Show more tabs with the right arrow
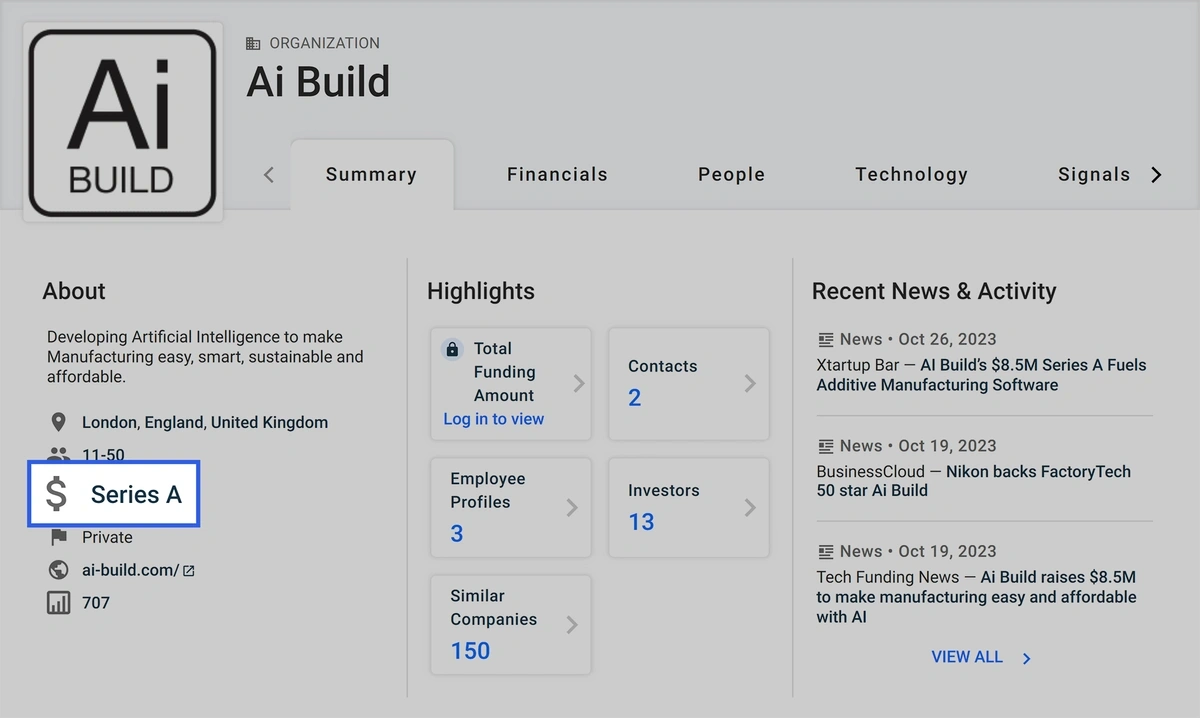 [1156, 175]
